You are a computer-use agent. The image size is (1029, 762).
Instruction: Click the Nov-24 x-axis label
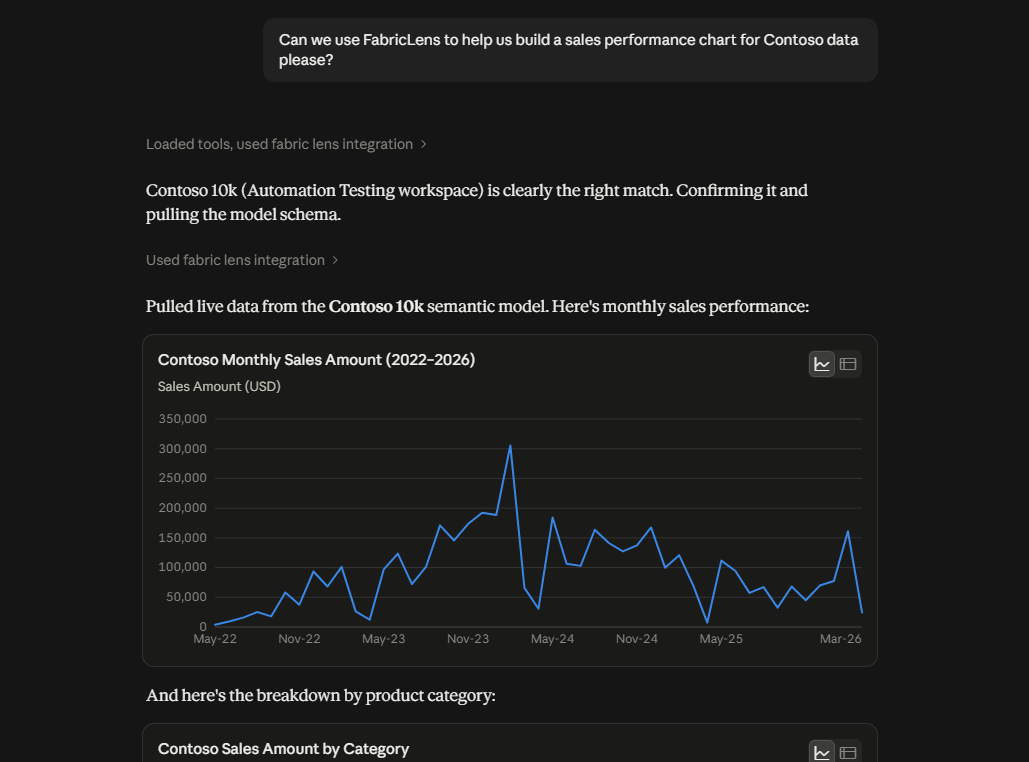point(637,639)
